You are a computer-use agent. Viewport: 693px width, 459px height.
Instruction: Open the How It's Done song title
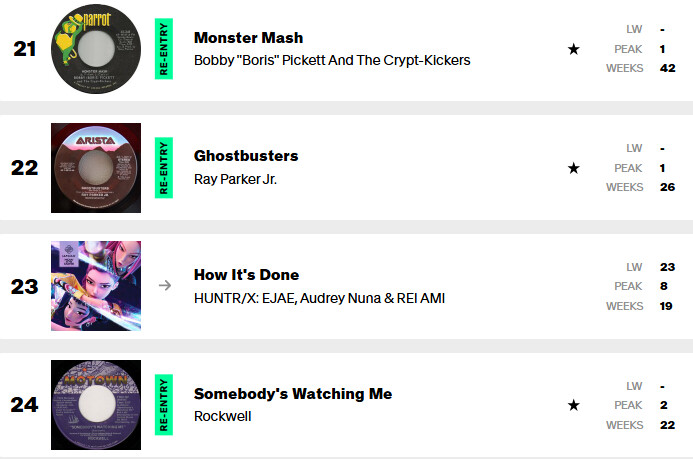[x=246, y=274]
